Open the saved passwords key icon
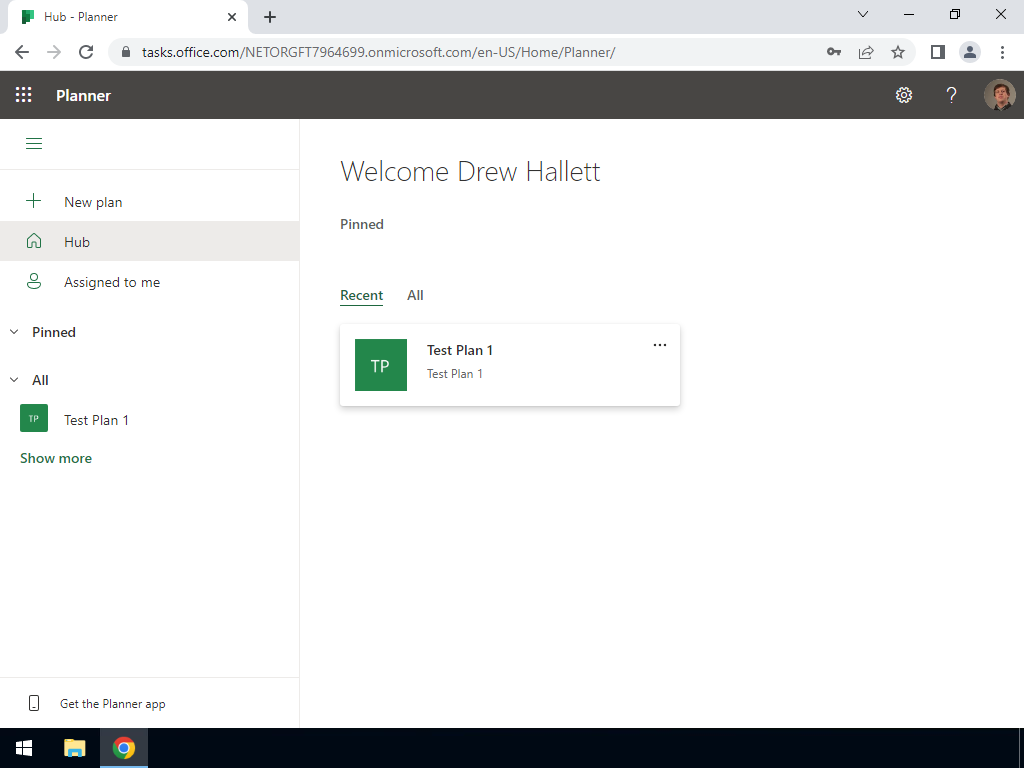Viewport: 1024px width, 768px height. pos(834,52)
